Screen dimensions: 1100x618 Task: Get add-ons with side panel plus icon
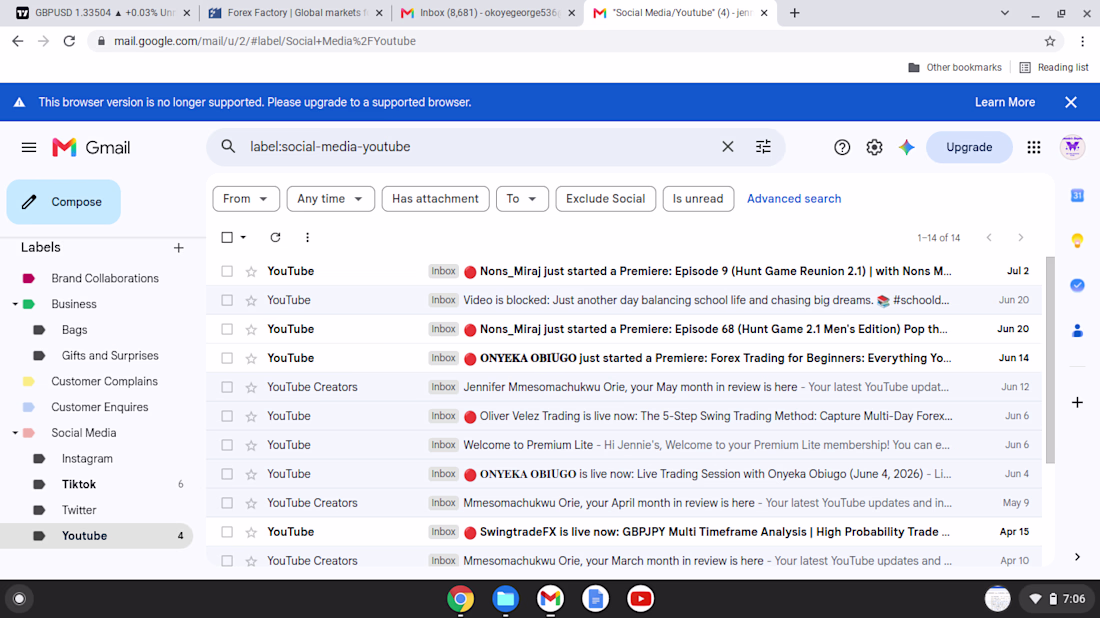pos(1077,402)
